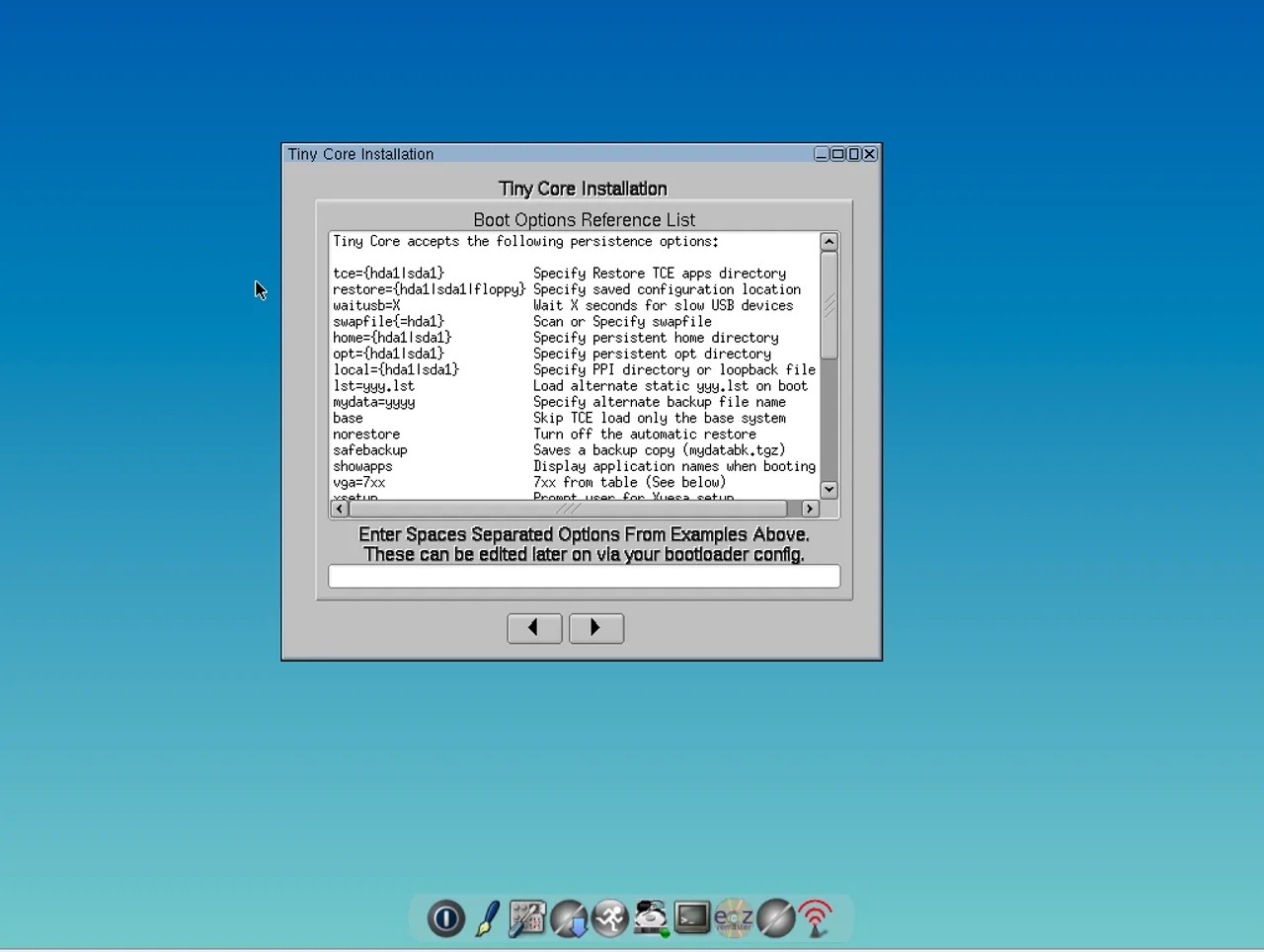
Task: Launch the Editor pen icon in the dock
Action: click(x=487, y=918)
